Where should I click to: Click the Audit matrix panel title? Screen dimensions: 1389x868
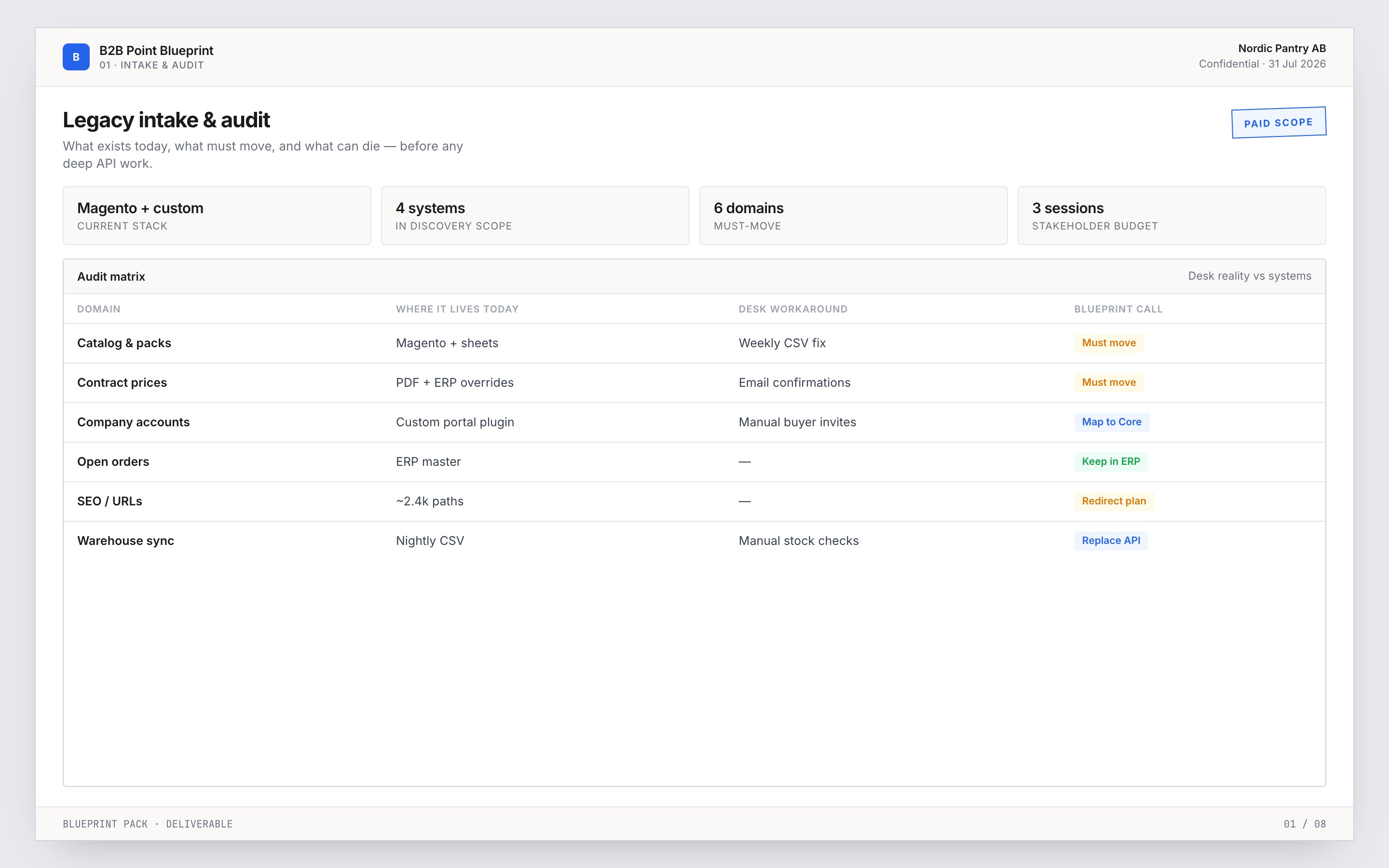tap(111, 276)
